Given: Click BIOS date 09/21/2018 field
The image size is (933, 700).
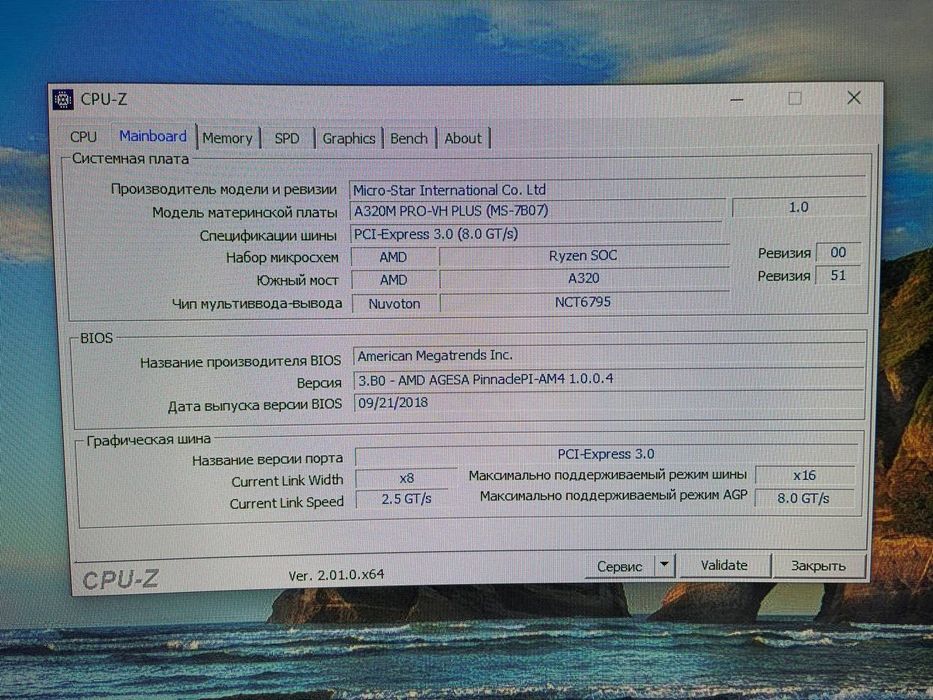Looking at the screenshot, I should pos(609,402).
